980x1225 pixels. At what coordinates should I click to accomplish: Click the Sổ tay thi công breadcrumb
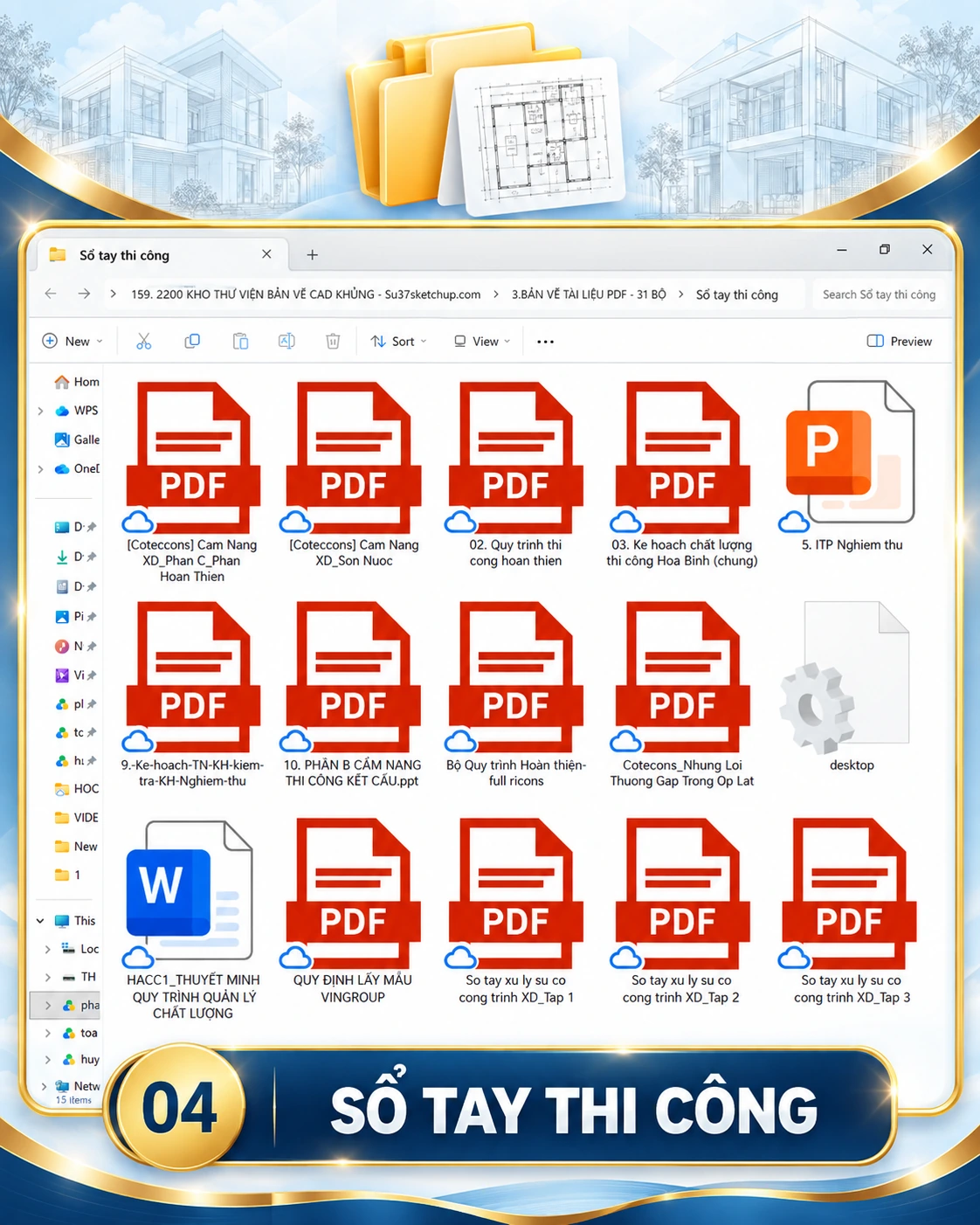tap(737, 294)
